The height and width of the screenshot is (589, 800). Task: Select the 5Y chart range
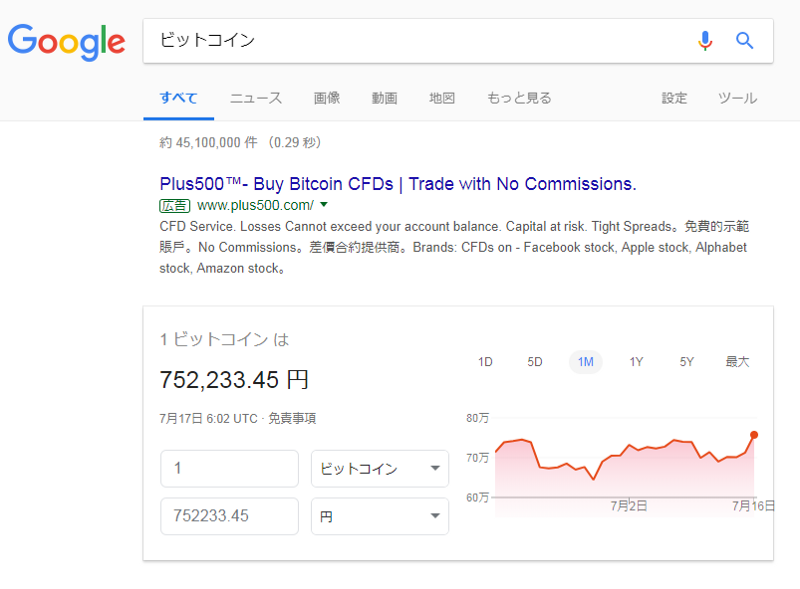687,362
